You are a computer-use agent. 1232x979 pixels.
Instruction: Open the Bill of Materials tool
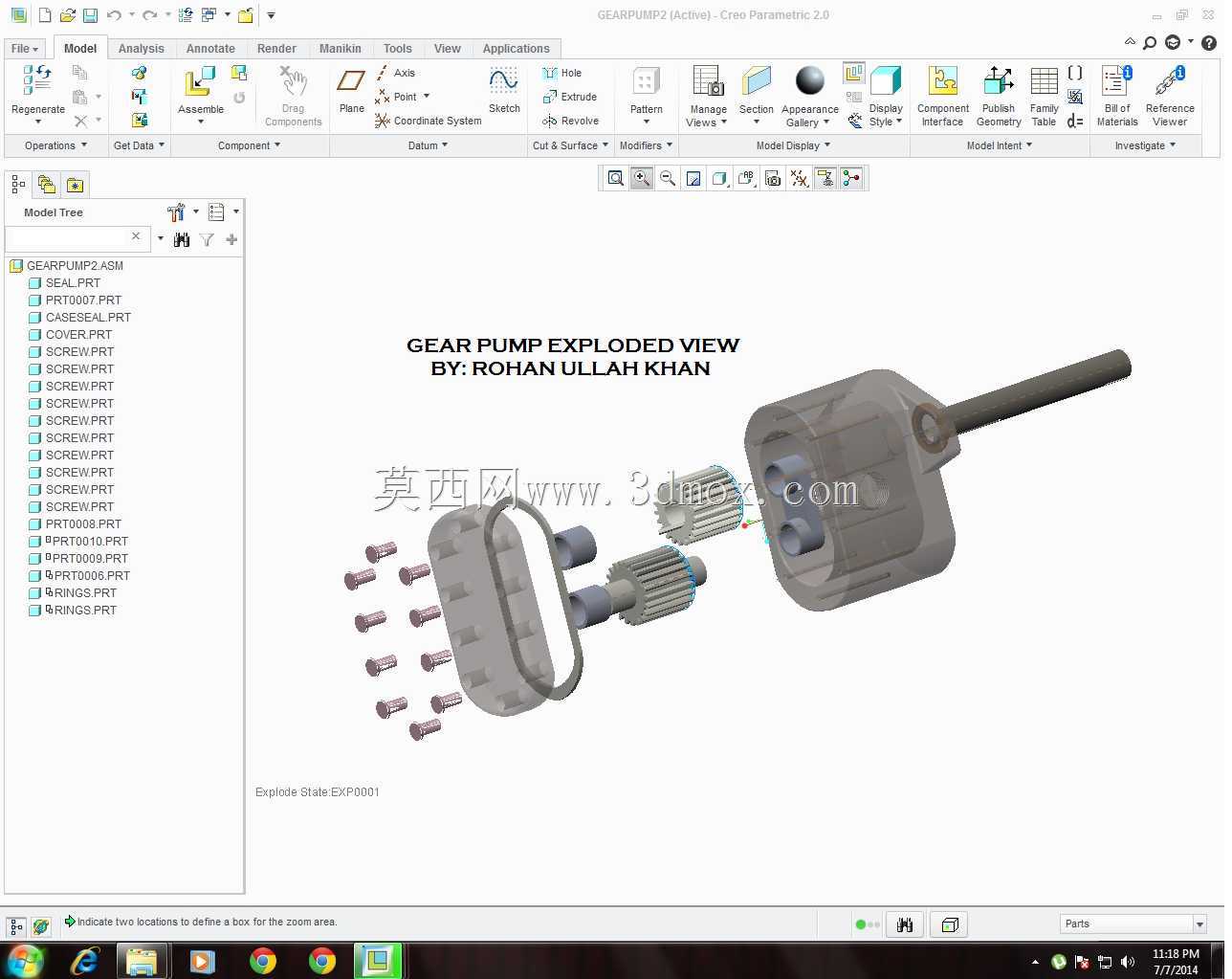point(1116,96)
